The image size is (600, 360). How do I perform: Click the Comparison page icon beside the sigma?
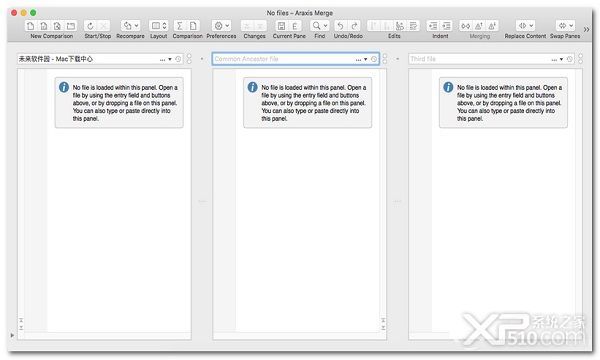(x=193, y=26)
